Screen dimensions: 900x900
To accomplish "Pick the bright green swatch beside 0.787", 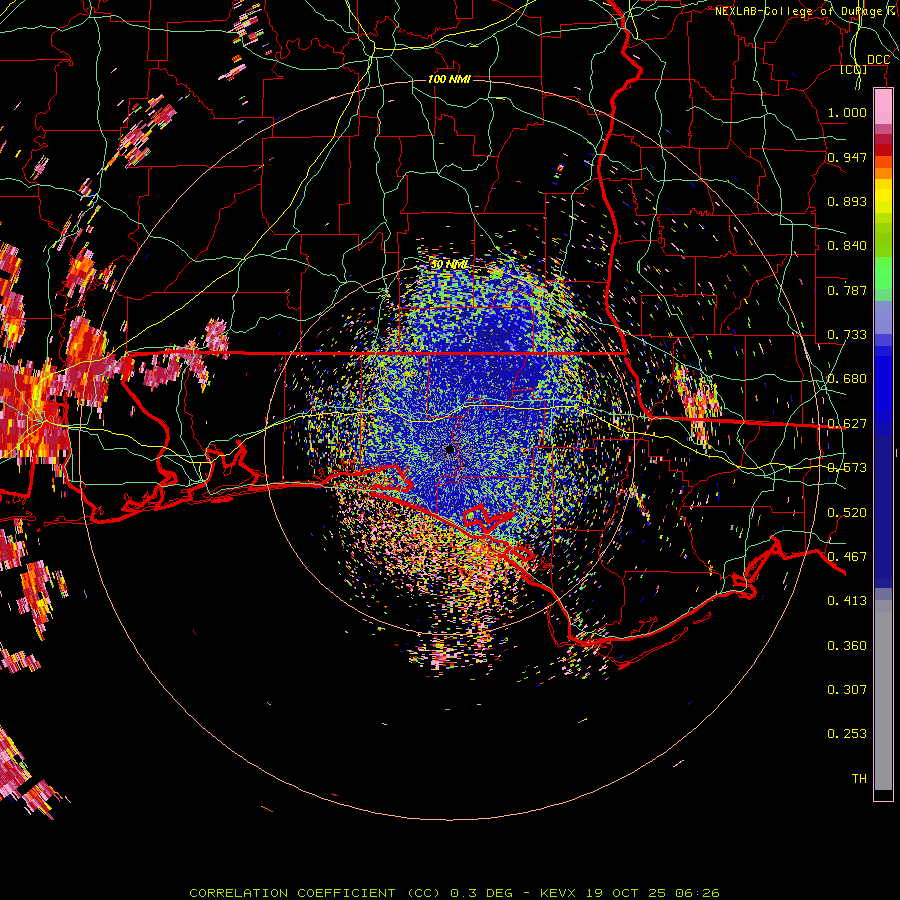I will click(883, 274).
